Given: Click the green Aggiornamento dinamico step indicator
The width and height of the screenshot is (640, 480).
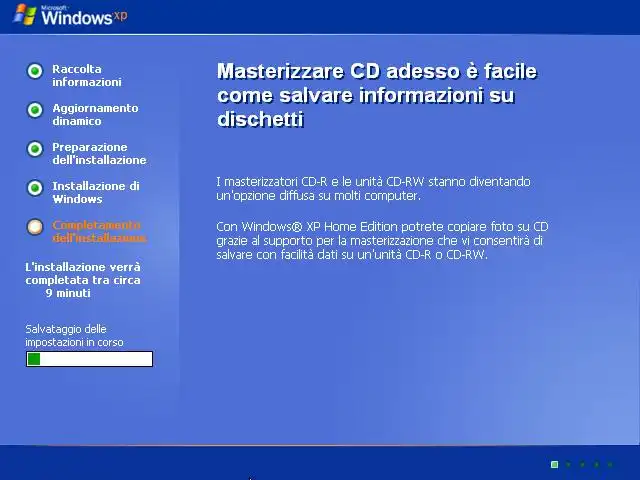Looking at the screenshot, I should [x=35, y=110].
